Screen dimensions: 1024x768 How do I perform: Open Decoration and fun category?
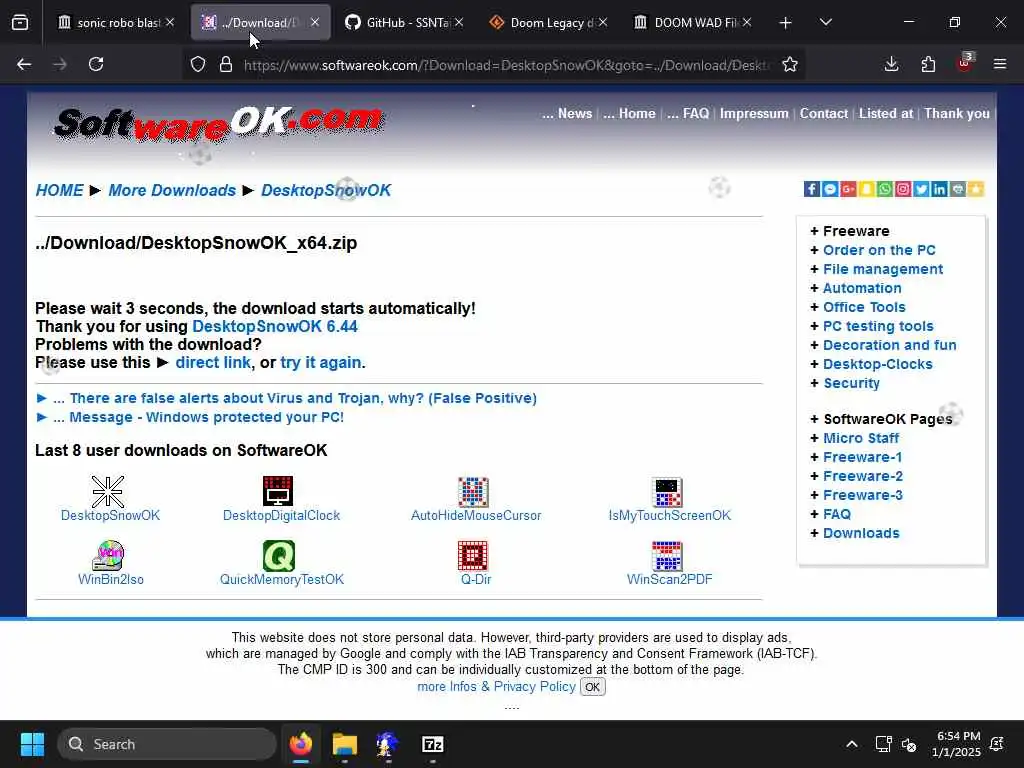tap(889, 345)
